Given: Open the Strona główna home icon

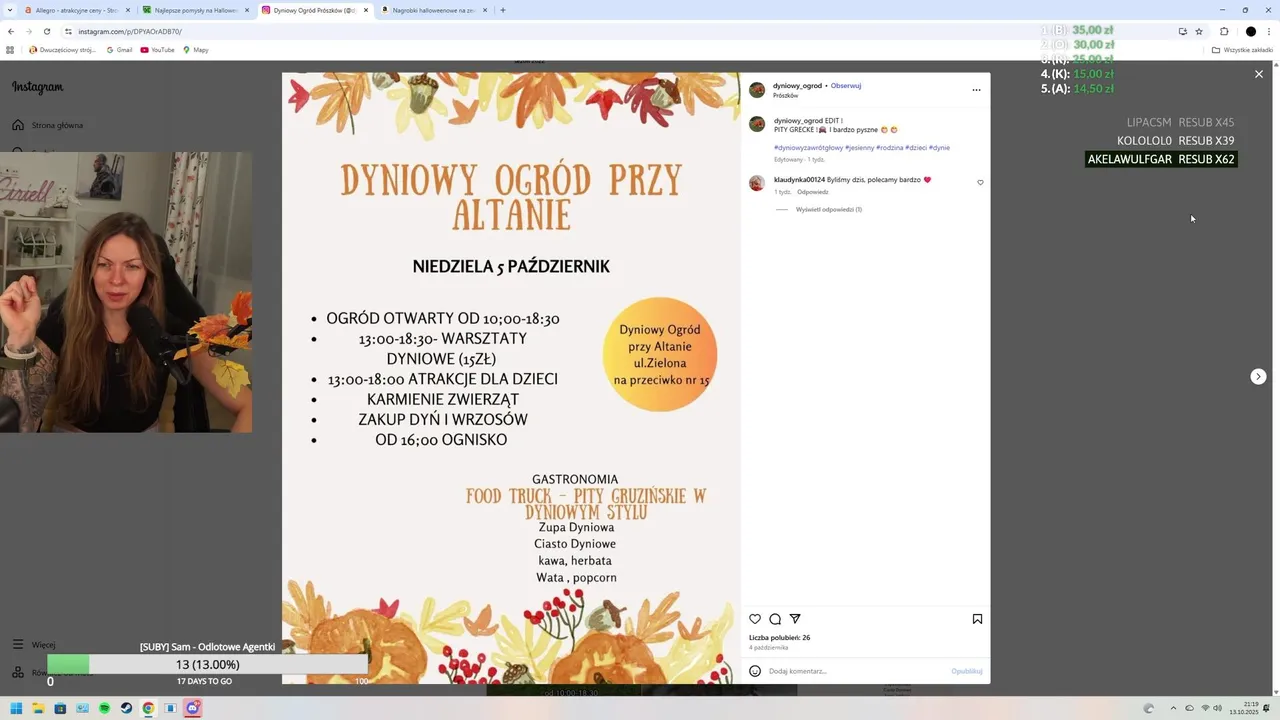Looking at the screenshot, I should pyautogui.click(x=18, y=125).
